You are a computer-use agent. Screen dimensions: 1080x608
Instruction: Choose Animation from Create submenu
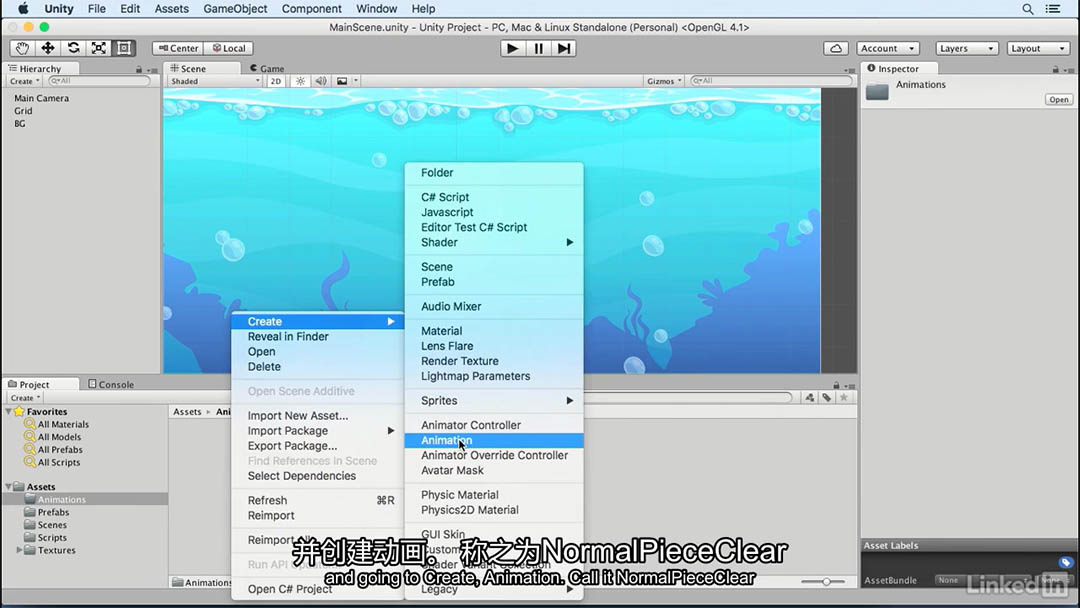point(494,441)
